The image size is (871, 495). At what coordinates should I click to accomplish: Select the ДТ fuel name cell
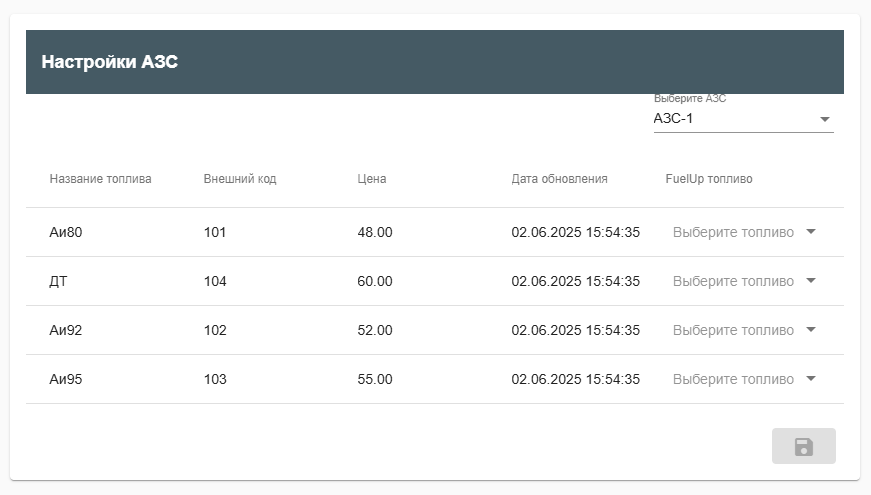tap(58, 281)
